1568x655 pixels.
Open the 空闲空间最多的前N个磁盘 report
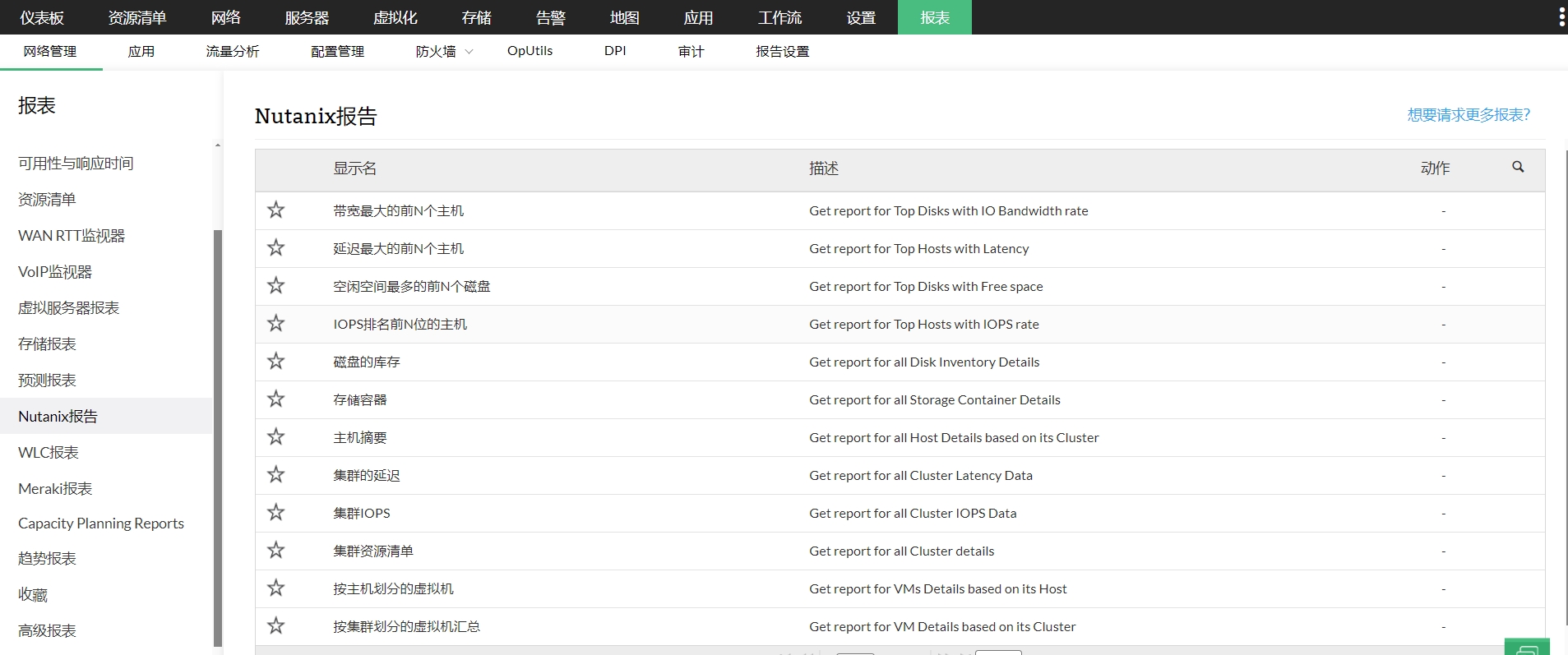(412, 286)
